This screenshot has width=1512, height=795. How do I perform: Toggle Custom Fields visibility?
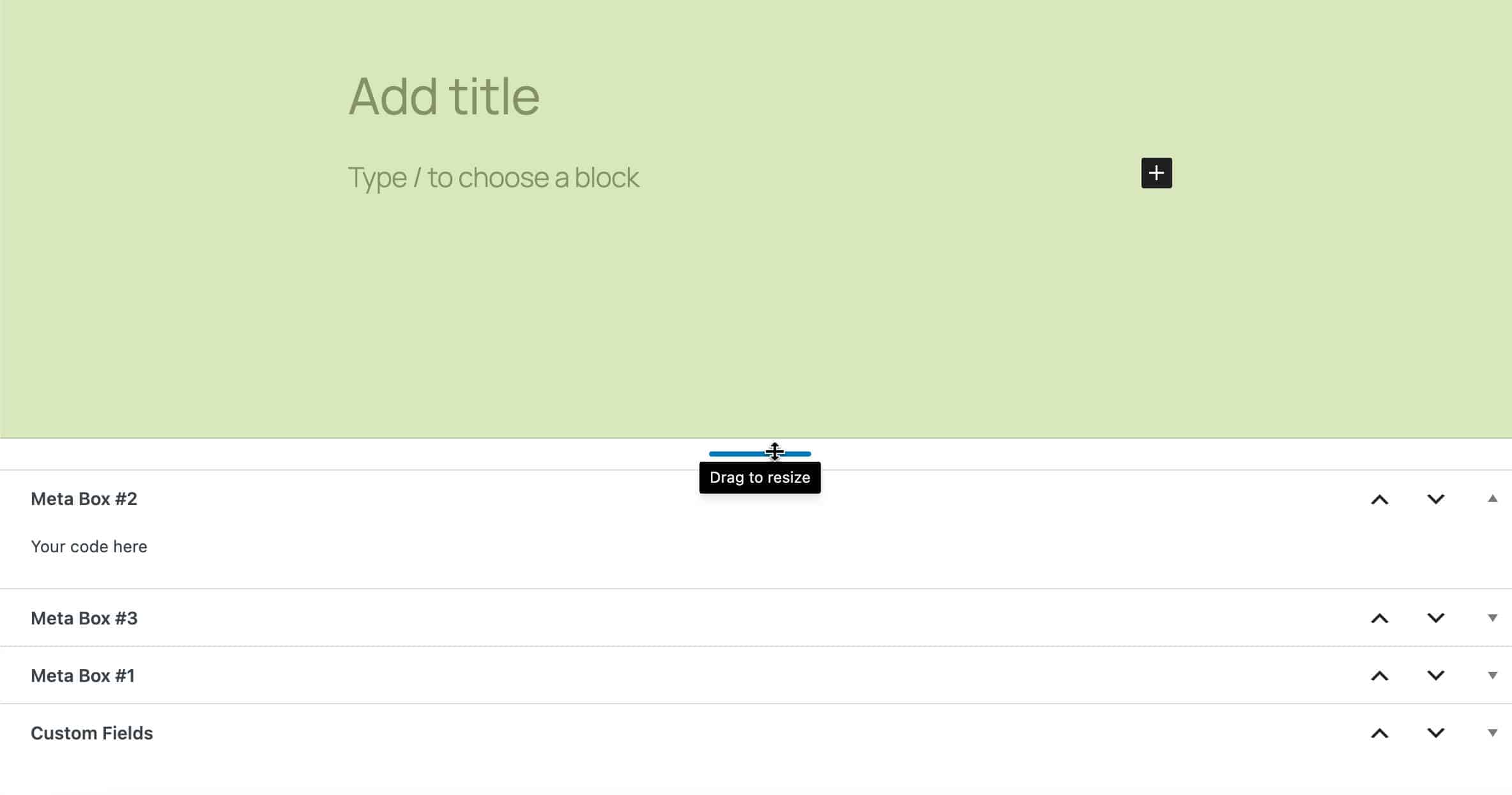click(1491, 733)
